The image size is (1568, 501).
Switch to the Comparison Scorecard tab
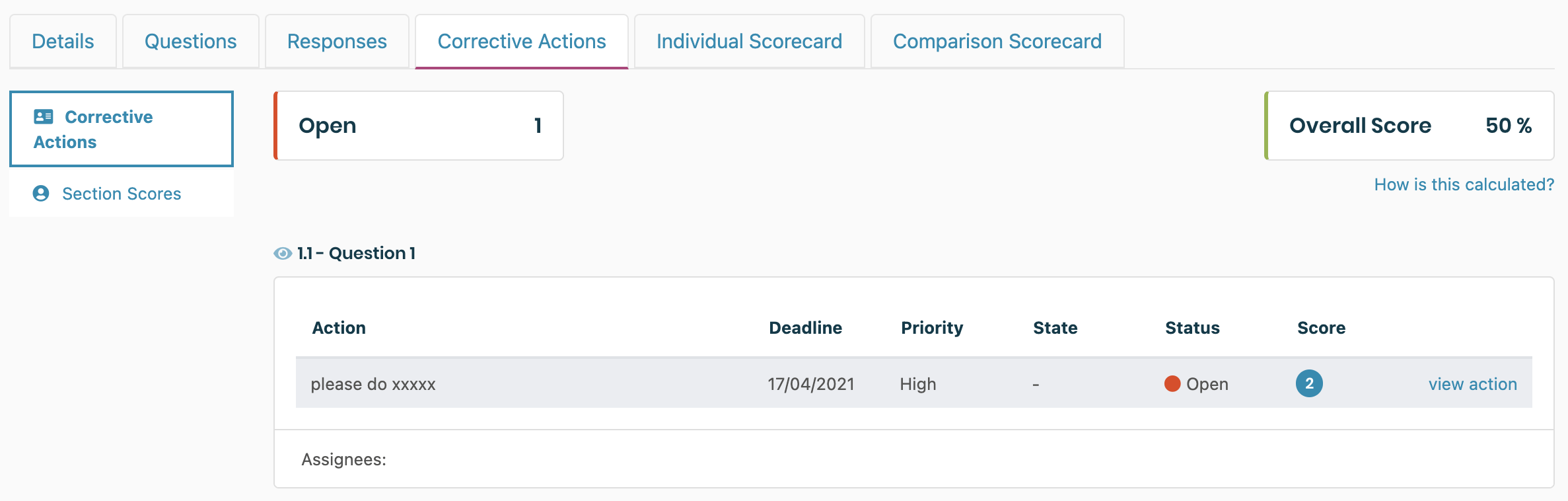(997, 41)
